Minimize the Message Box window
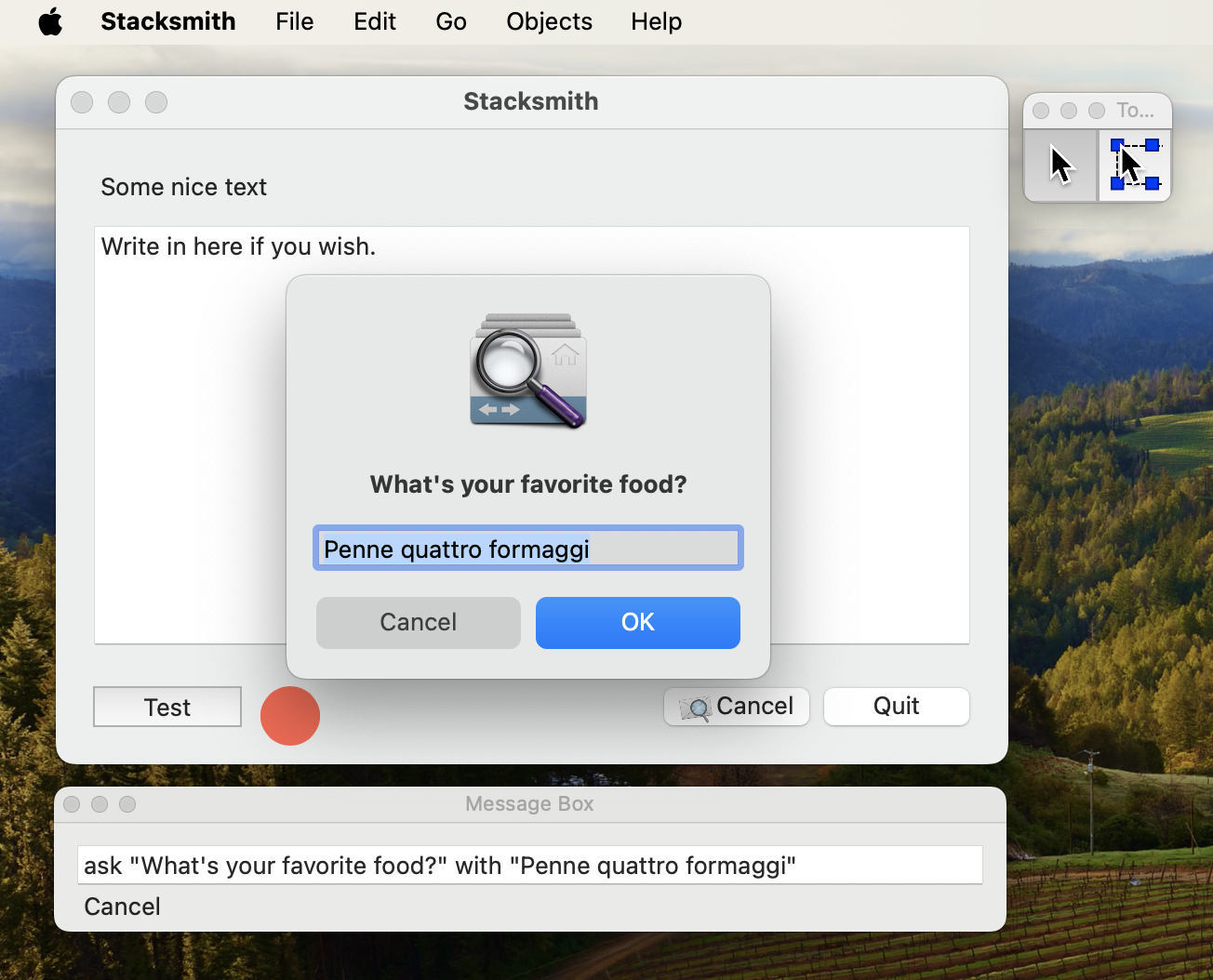 pos(100,804)
